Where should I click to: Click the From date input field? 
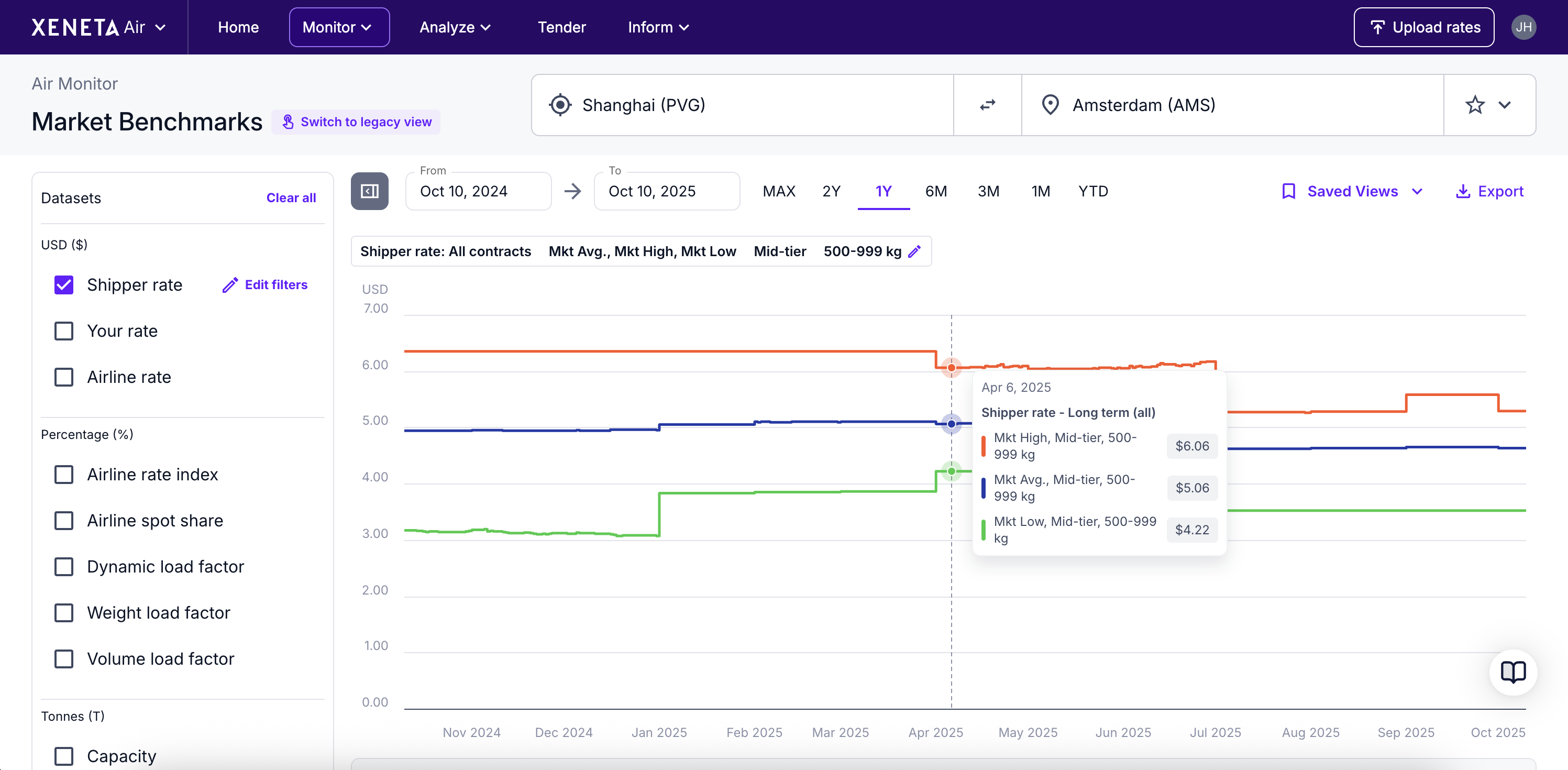479,191
